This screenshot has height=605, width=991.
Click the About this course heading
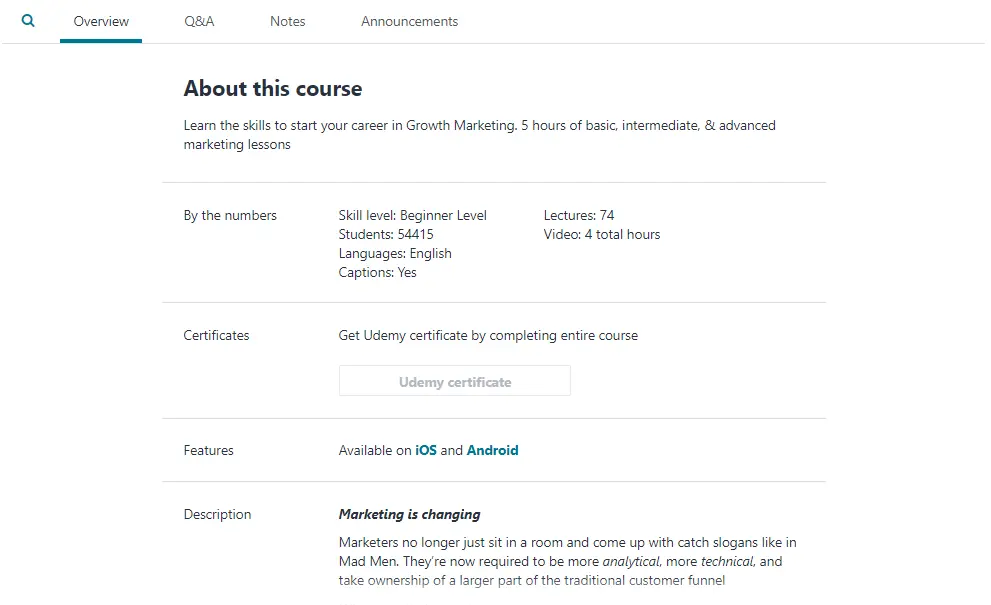(x=272, y=89)
